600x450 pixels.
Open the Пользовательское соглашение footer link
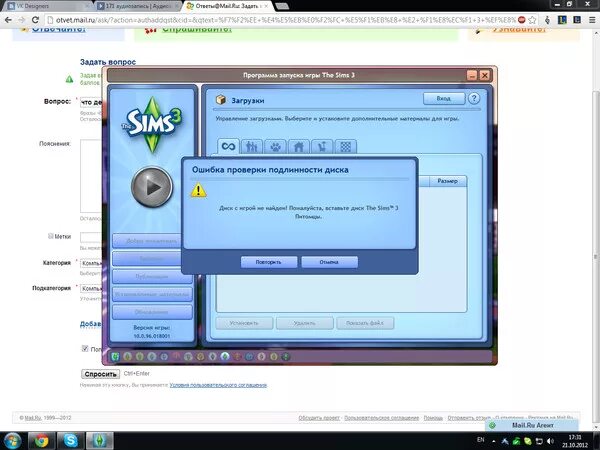pos(382,418)
